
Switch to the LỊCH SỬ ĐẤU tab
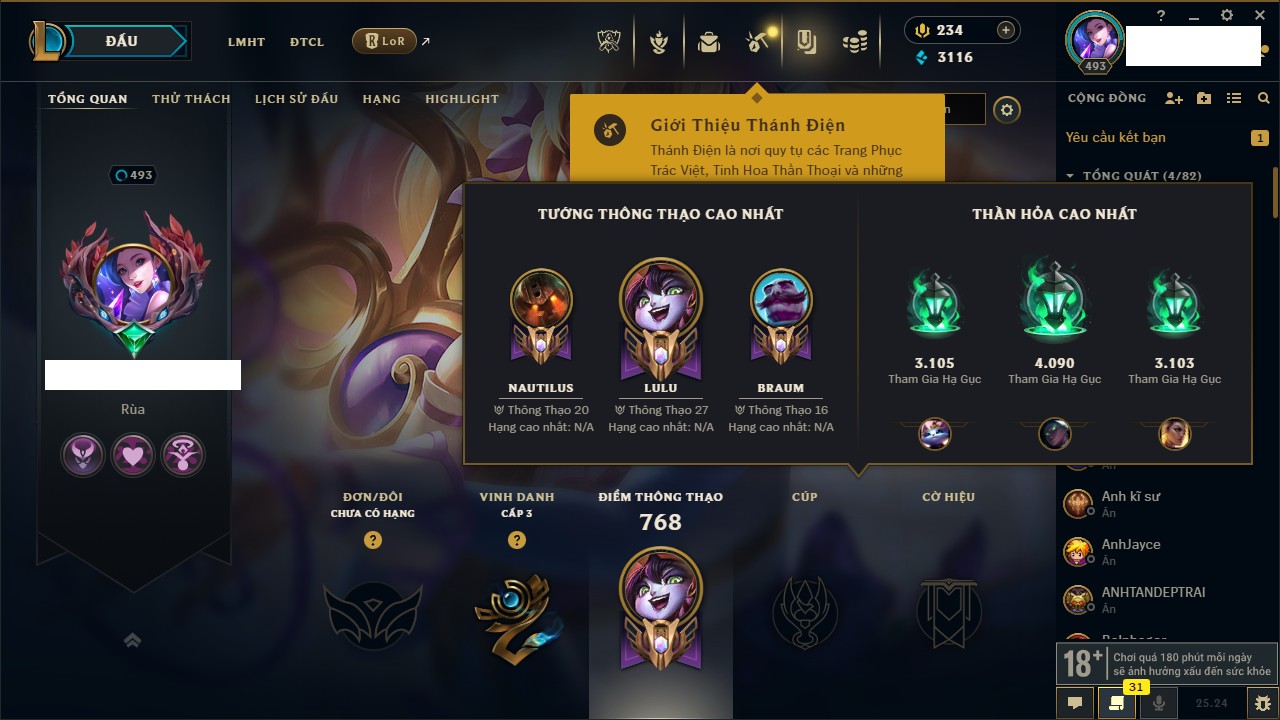coord(296,99)
